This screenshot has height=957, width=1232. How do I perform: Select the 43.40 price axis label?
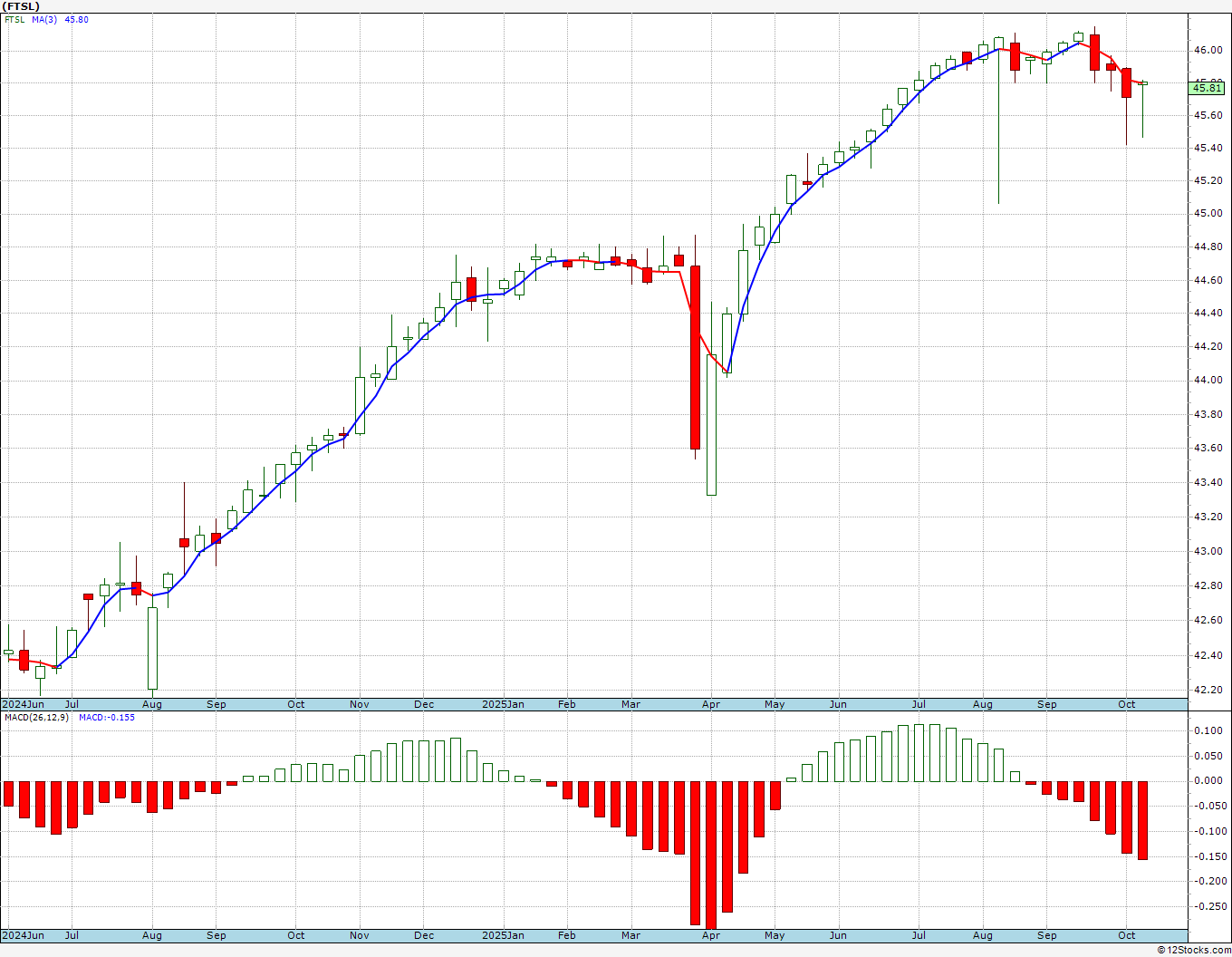pos(1207,482)
